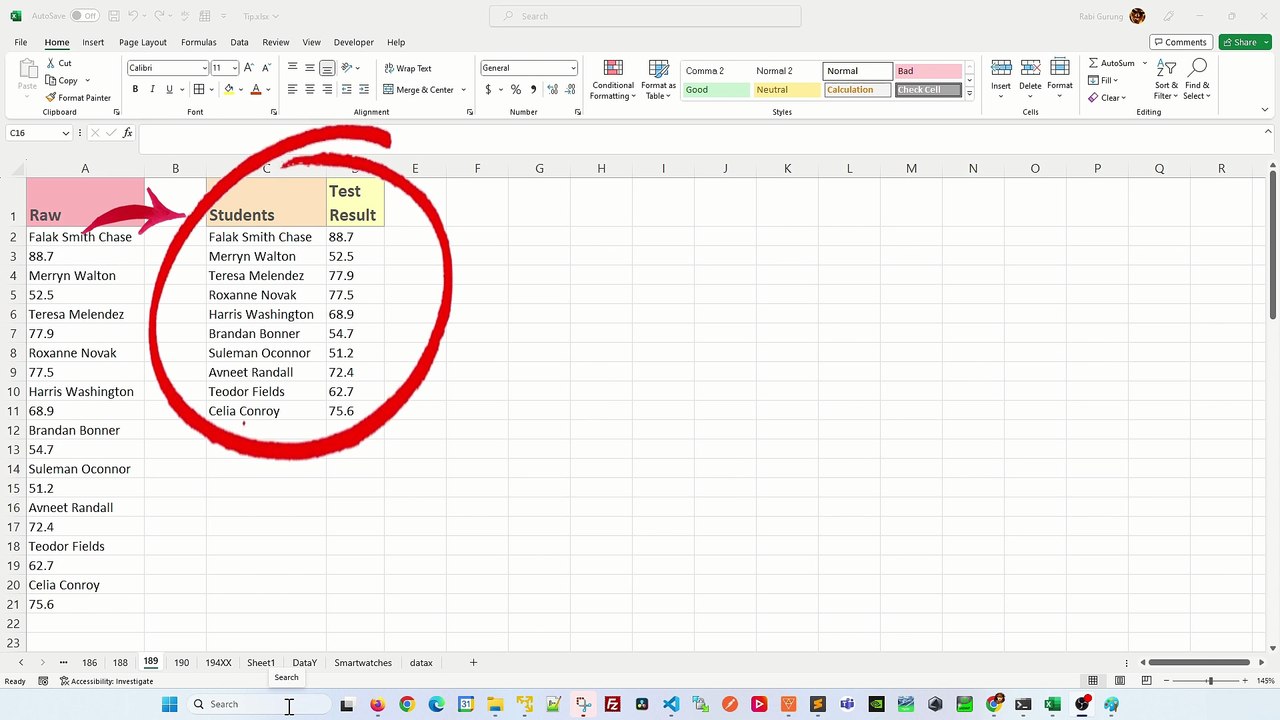Apply Neutral cell style
This screenshot has height=720, width=1280.
786,90
